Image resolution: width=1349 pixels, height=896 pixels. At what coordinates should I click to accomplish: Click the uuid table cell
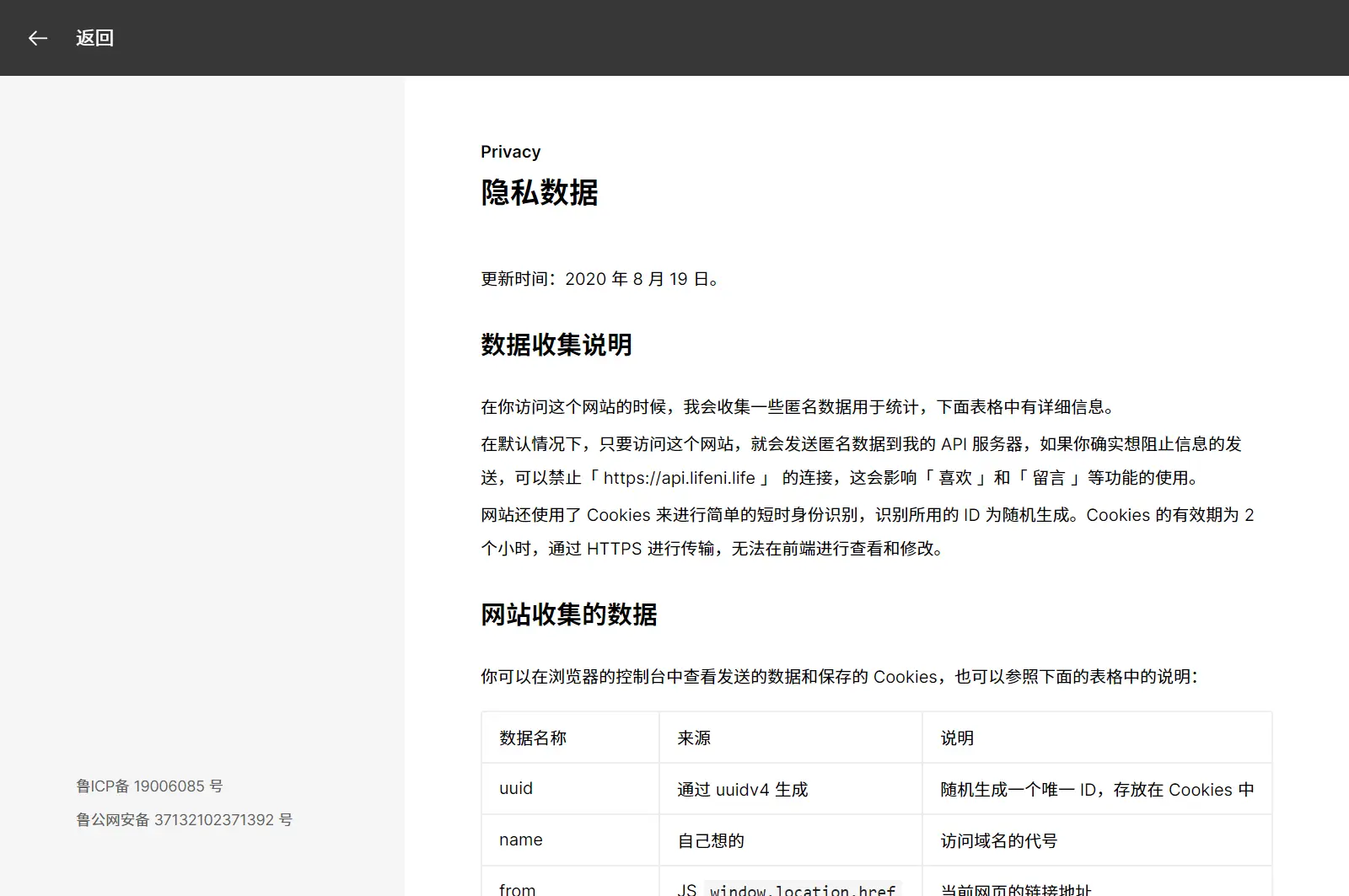point(514,789)
